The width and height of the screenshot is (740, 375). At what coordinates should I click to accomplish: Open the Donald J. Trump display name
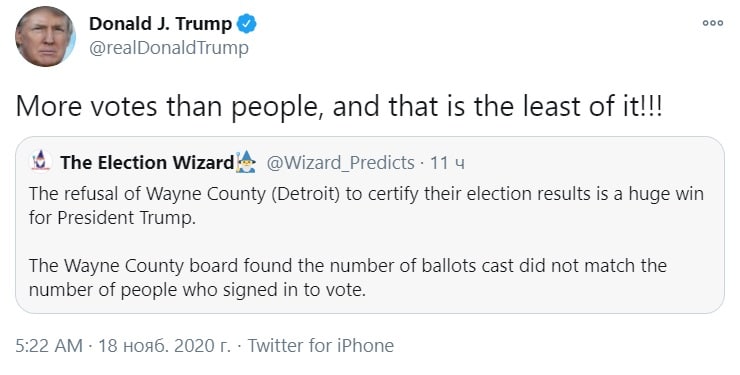[160, 24]
